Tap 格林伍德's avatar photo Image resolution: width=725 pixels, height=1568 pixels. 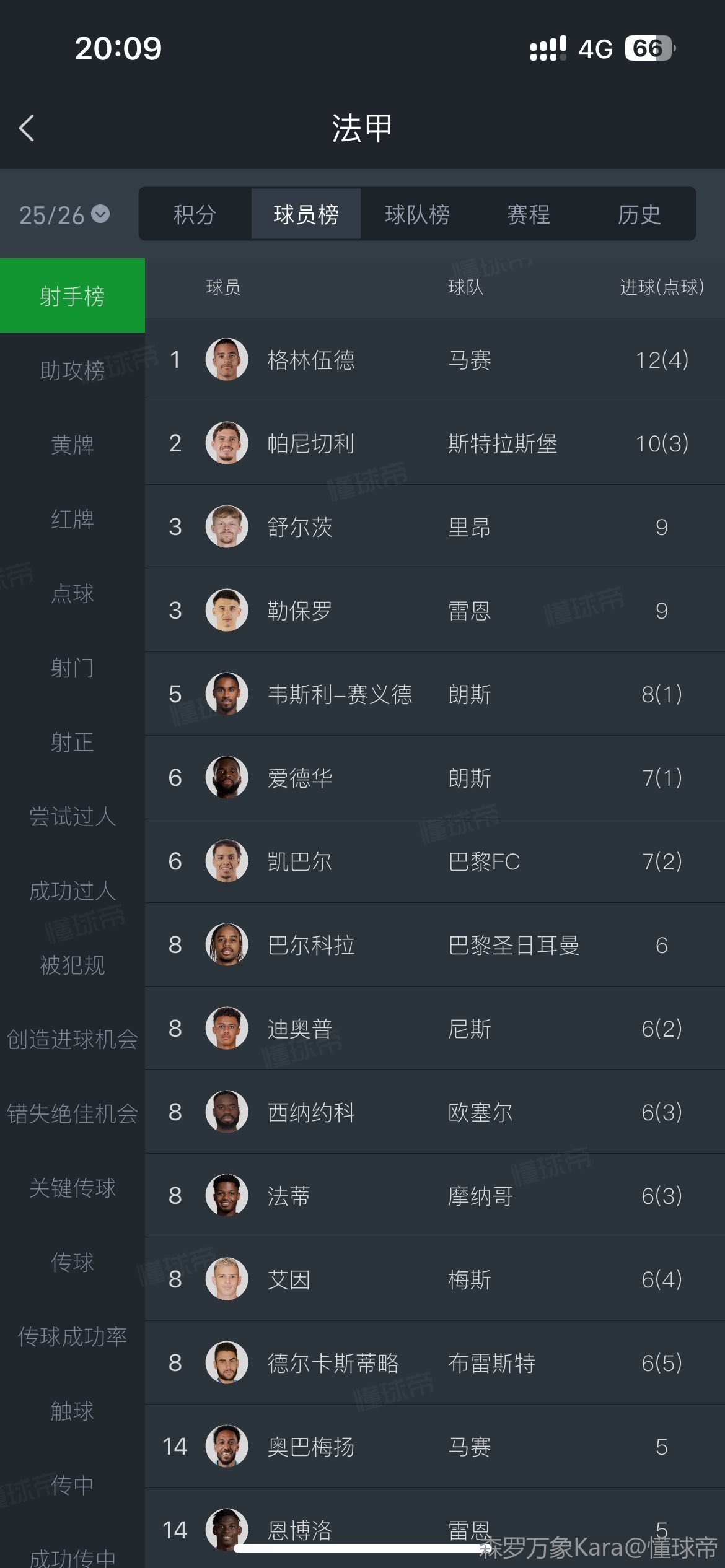click(x=227, y=359)
